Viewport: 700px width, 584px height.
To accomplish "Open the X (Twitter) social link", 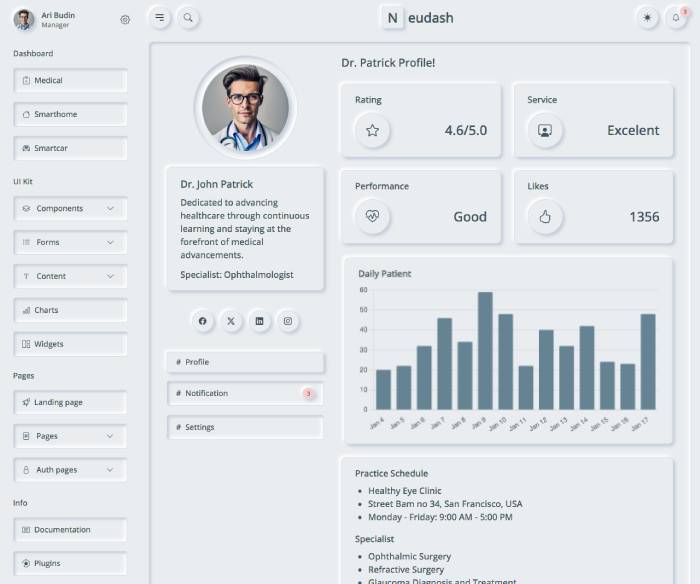I will [231, 321].
